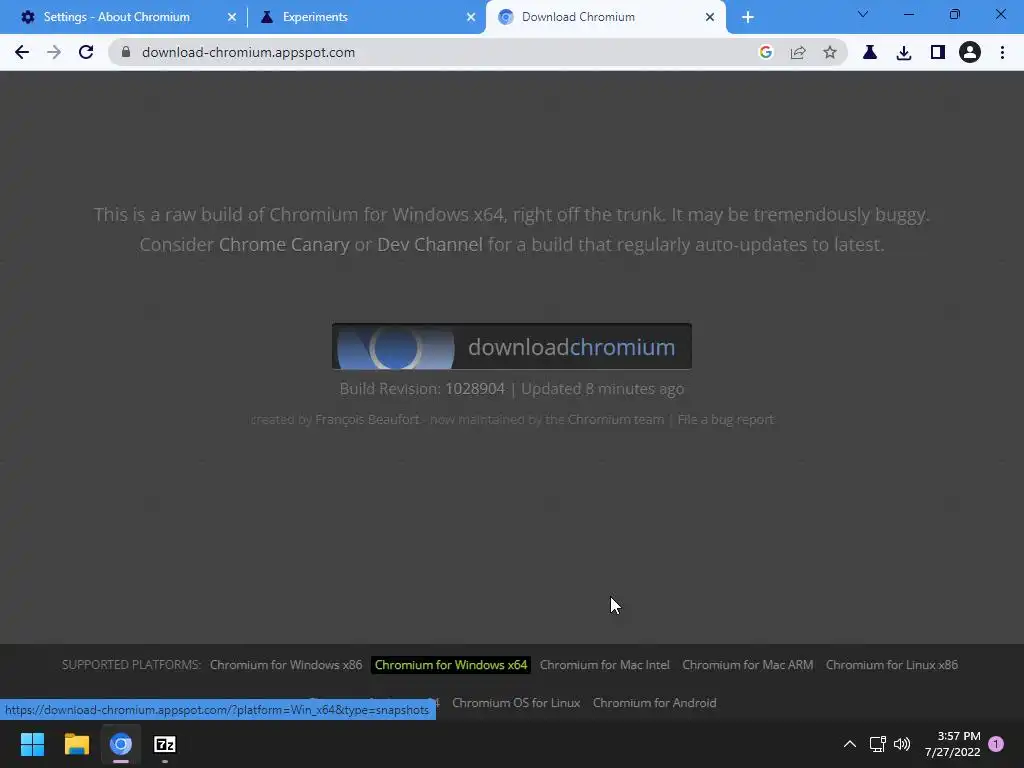Screen dimensions: 1024x768
Task: Show hidden system tray icons
Action: (x=850, y=744)
